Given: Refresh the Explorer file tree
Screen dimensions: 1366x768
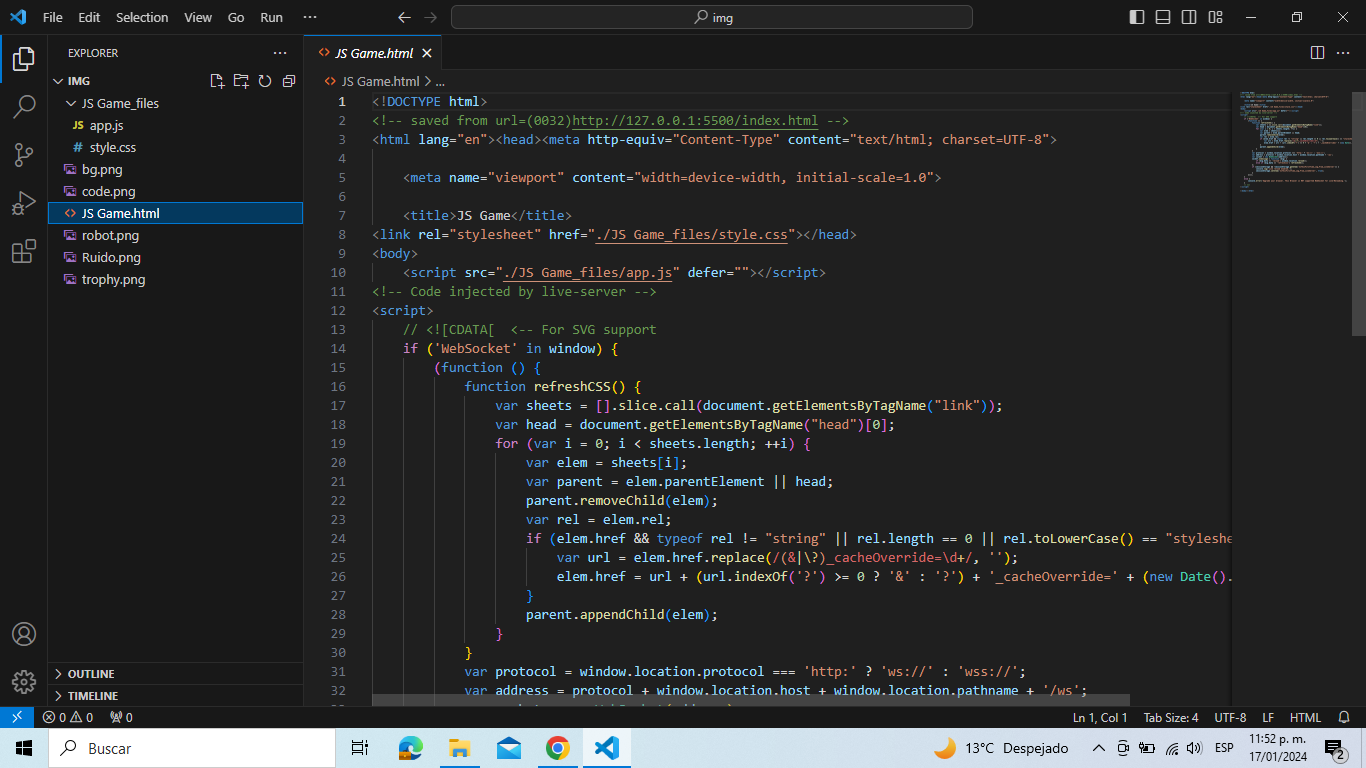Looking at the screenshot, I should [x=265, y=81].
